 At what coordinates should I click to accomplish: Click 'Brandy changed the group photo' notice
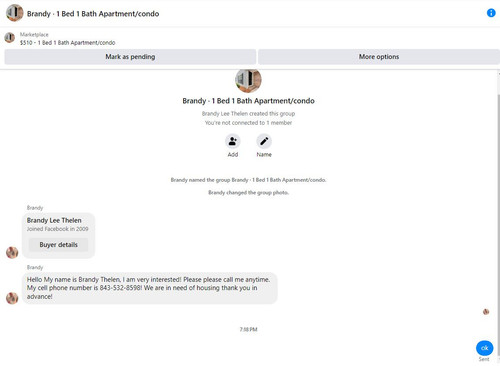(248, 193)
